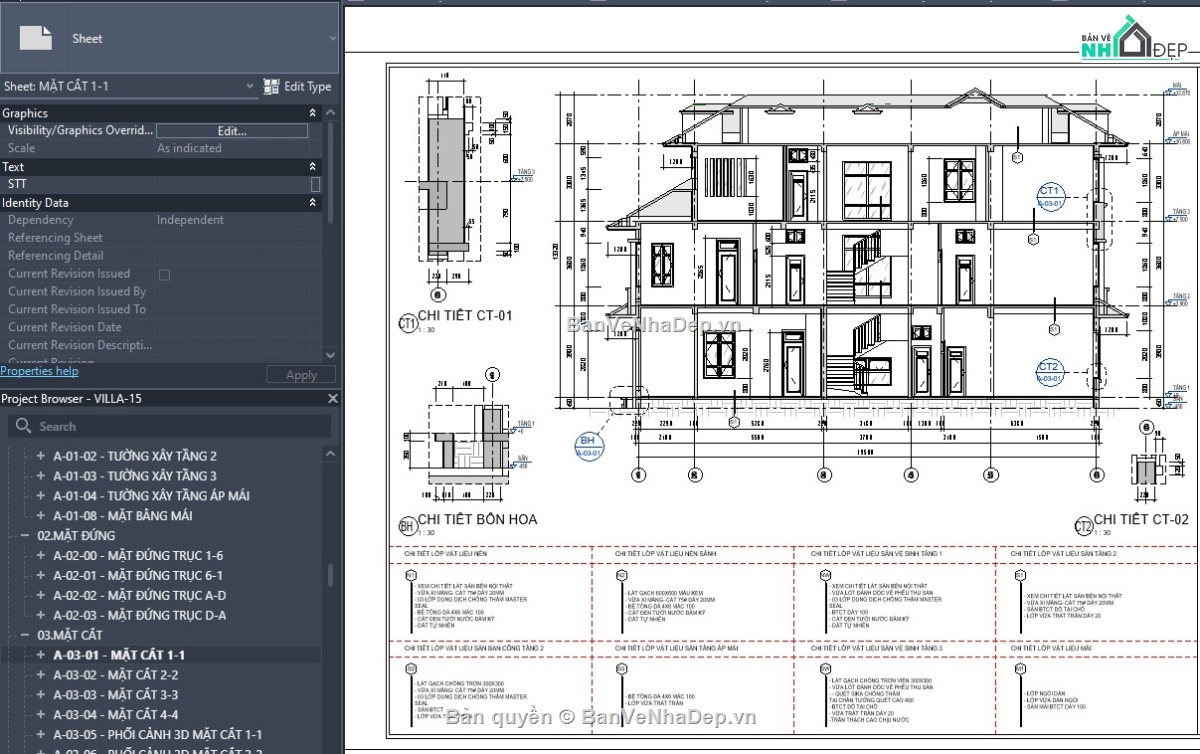Click the Properties panel scroll-down arrow
The height and width of the screenshot is (754, 1200).
(x=330, y=355)
